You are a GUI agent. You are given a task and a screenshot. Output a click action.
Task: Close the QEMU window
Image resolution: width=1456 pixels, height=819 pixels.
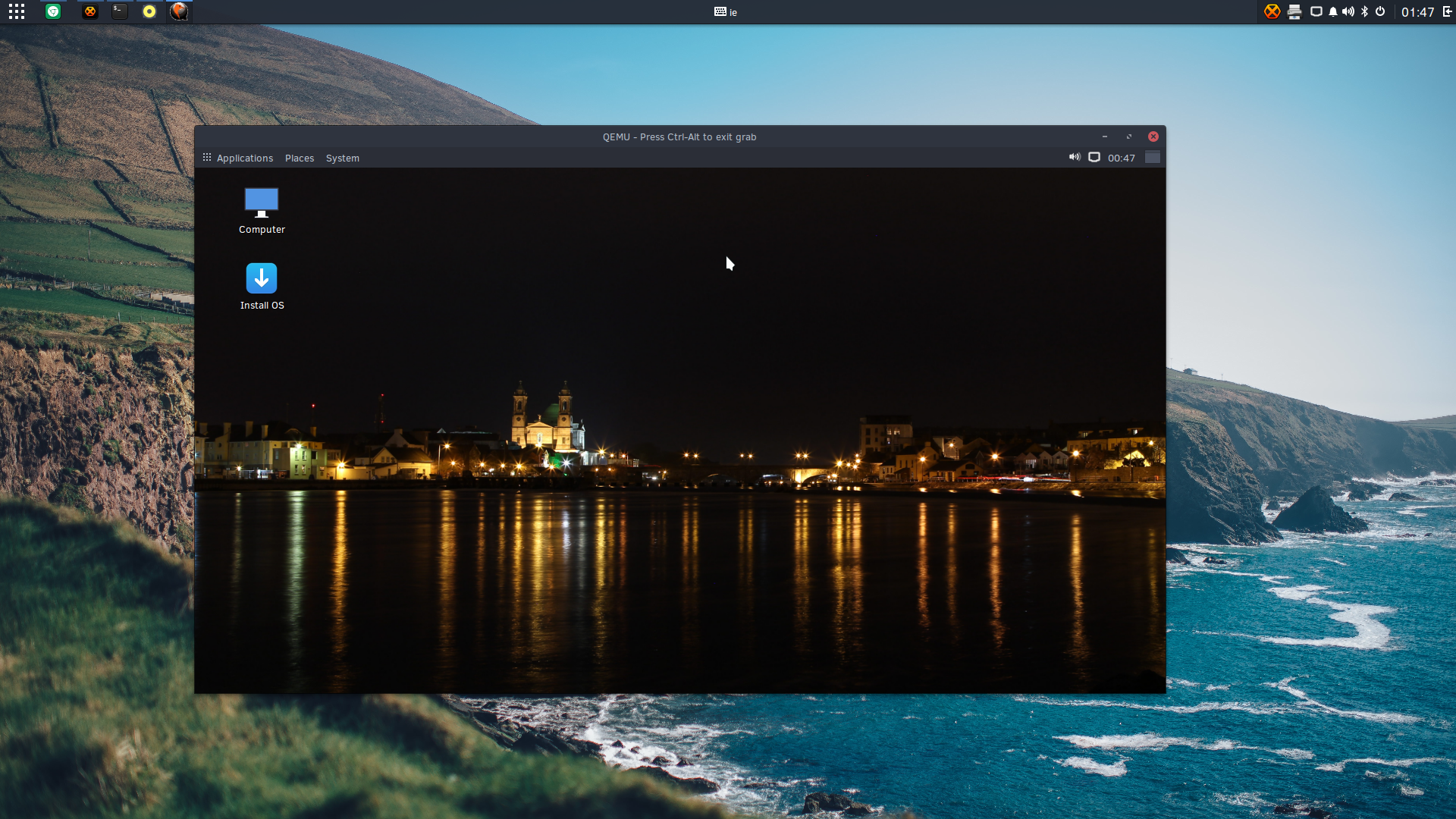point(1153,136)
